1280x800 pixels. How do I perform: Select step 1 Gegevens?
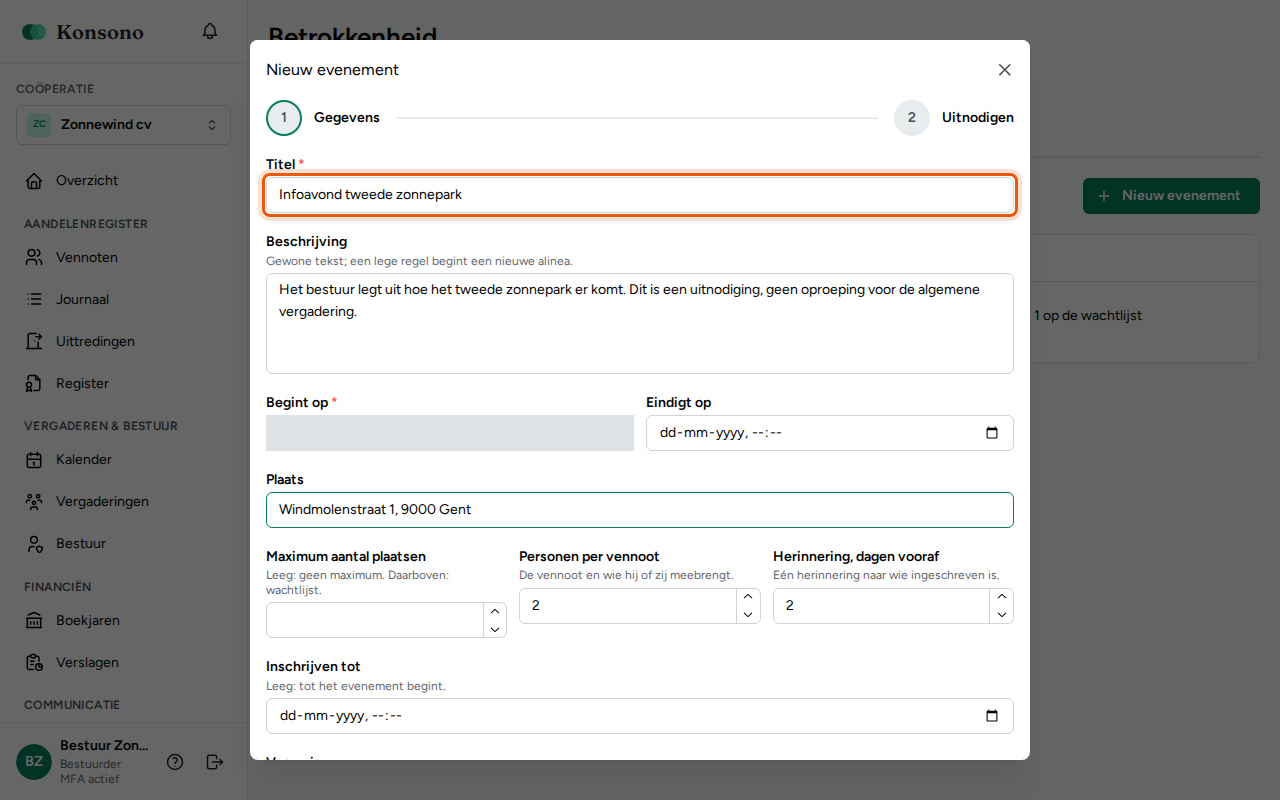coord(323,118)
